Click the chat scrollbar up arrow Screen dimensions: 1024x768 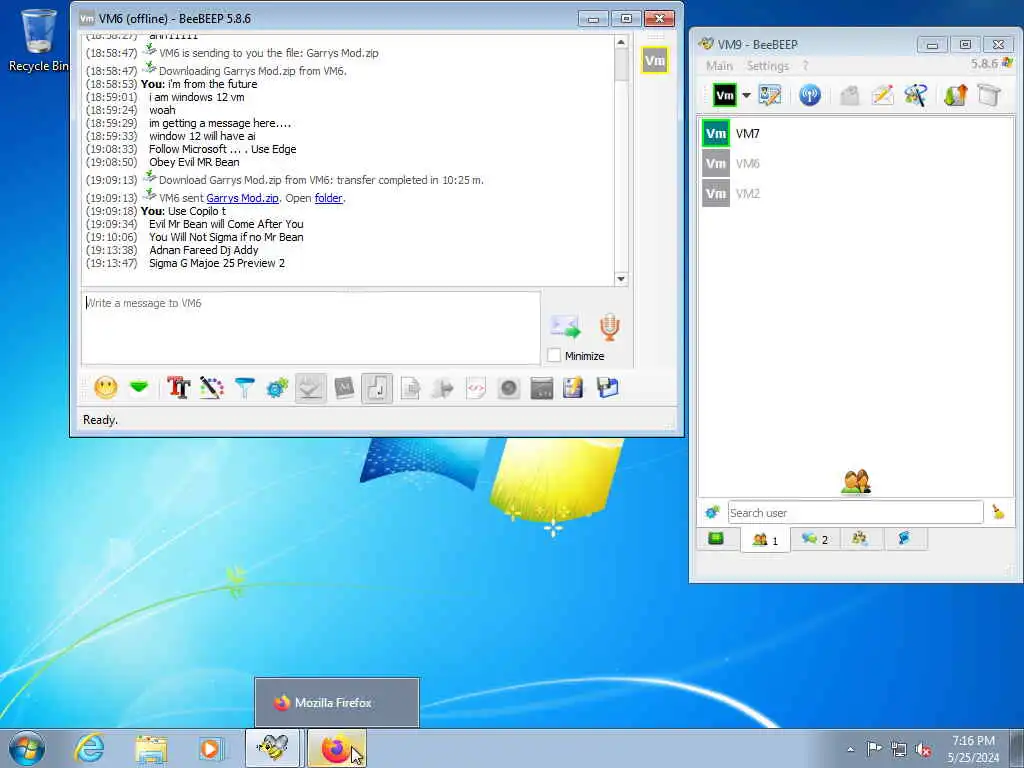click(x=621, y=42)
